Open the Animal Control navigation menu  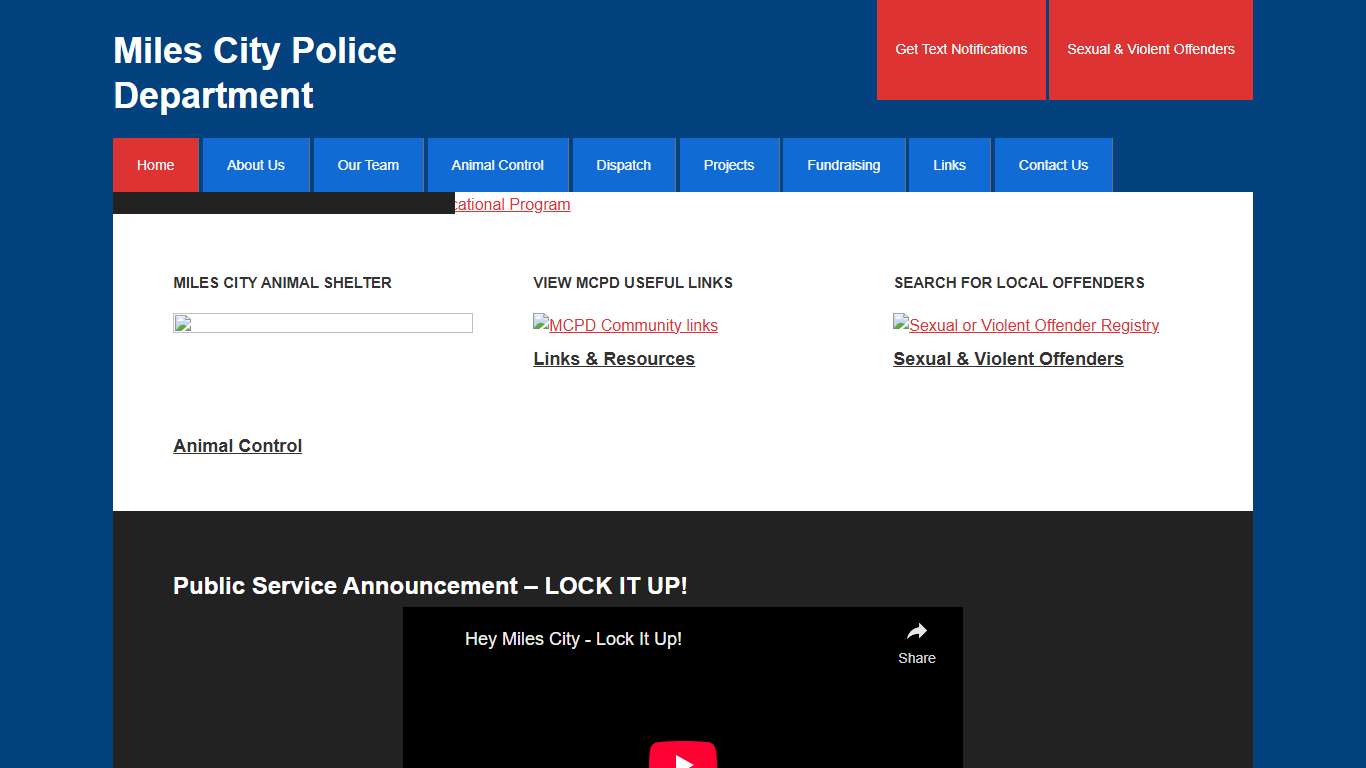(x=497, y=165)
